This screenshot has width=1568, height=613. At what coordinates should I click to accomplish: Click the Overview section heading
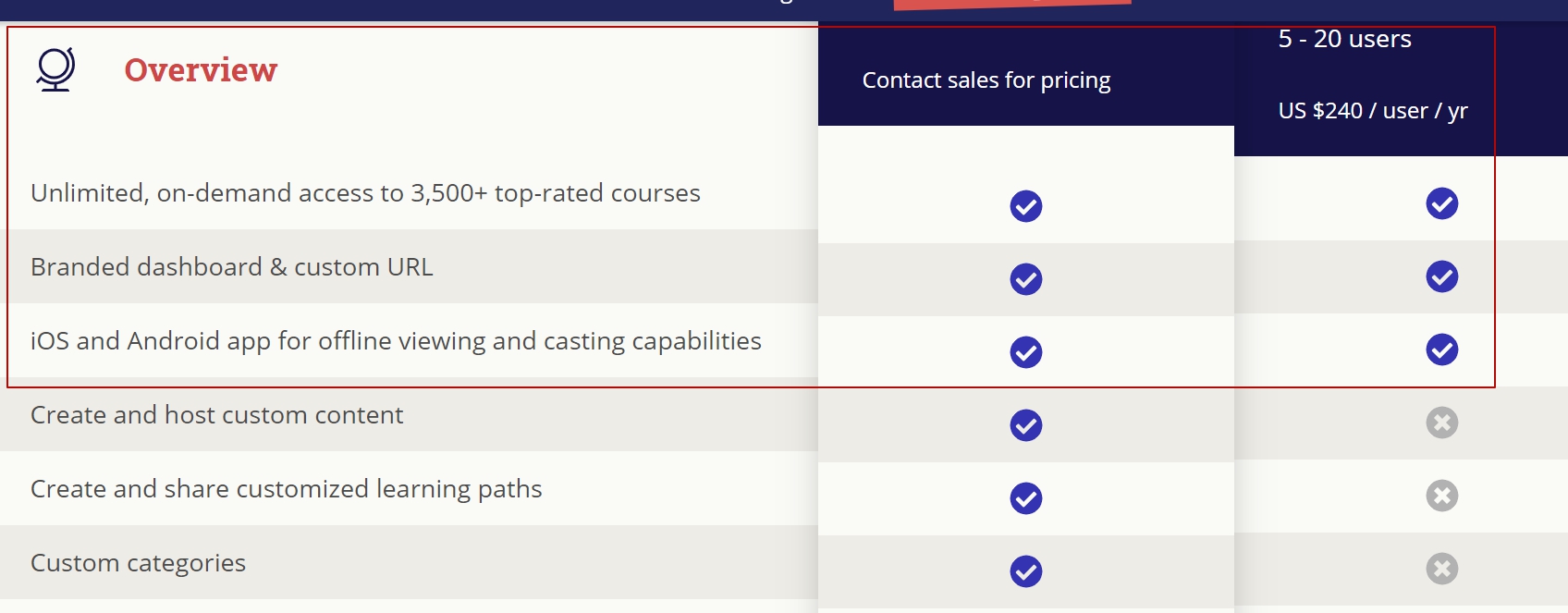201,70
